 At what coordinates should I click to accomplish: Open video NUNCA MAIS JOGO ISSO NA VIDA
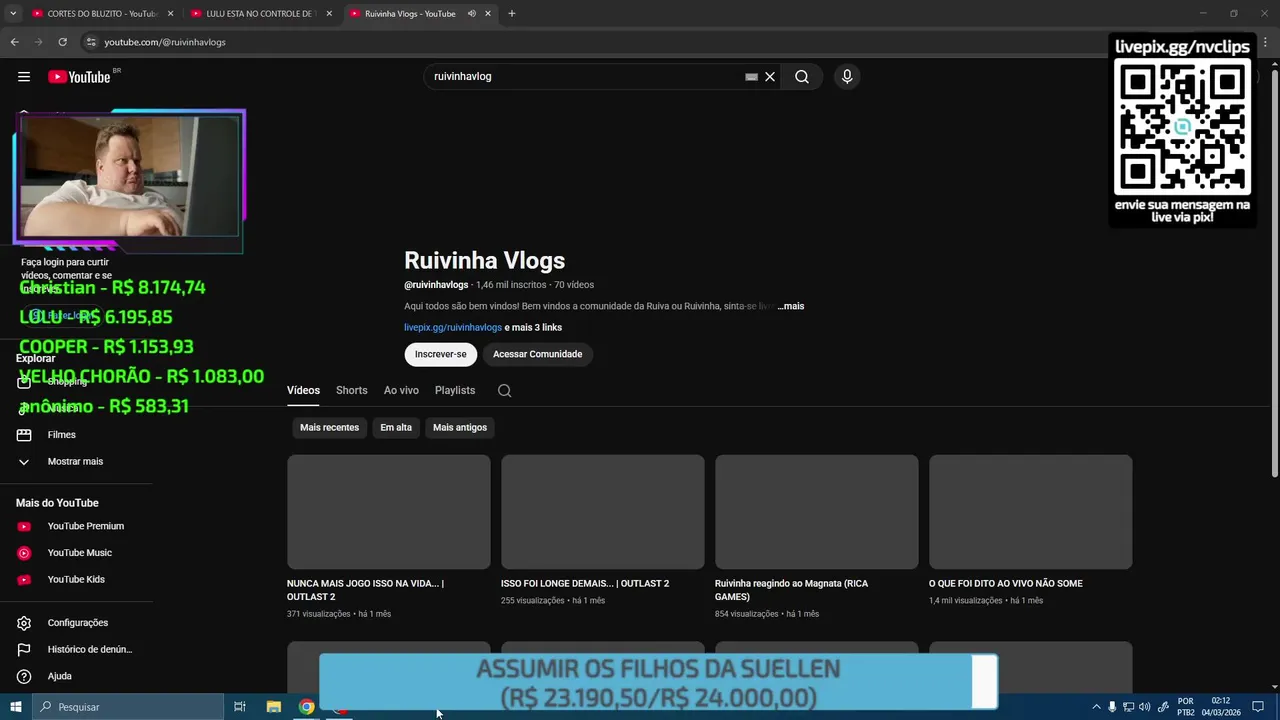366,590
